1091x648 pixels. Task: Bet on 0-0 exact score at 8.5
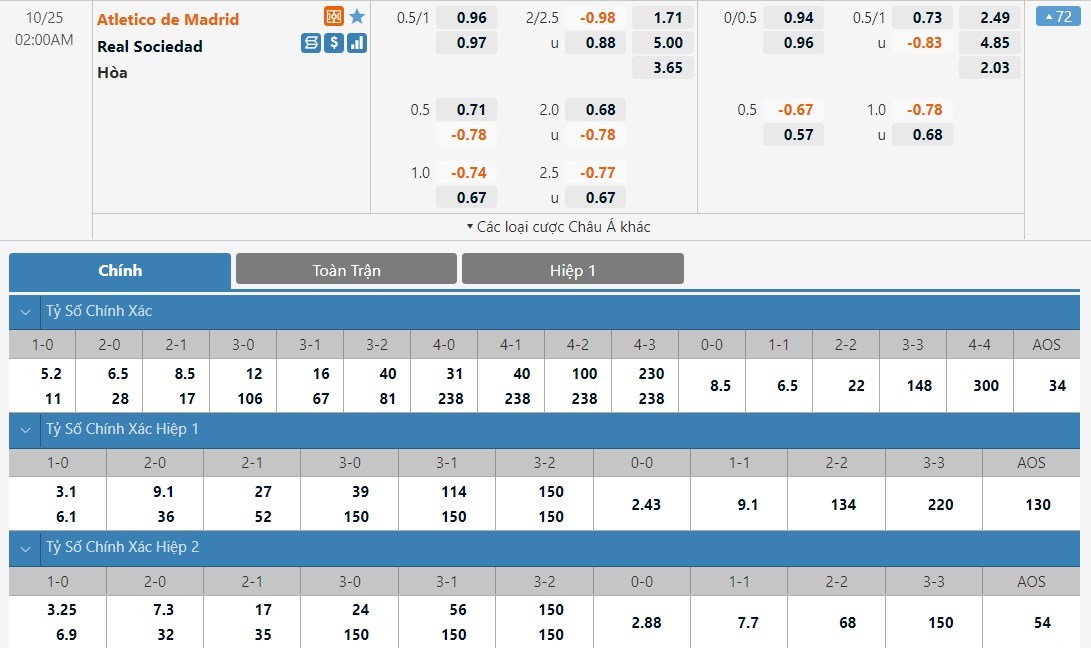point(720,385)
